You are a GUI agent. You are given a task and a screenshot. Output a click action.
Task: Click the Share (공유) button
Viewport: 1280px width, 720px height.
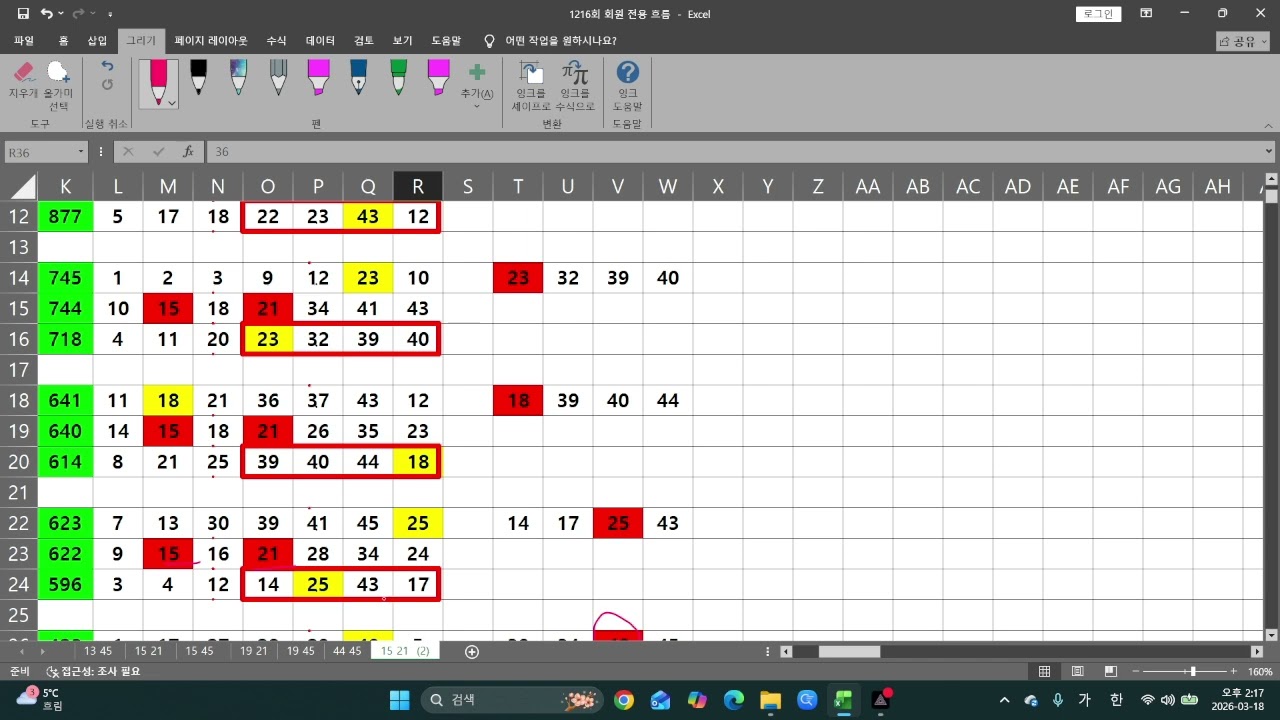tap(1243, 41)
